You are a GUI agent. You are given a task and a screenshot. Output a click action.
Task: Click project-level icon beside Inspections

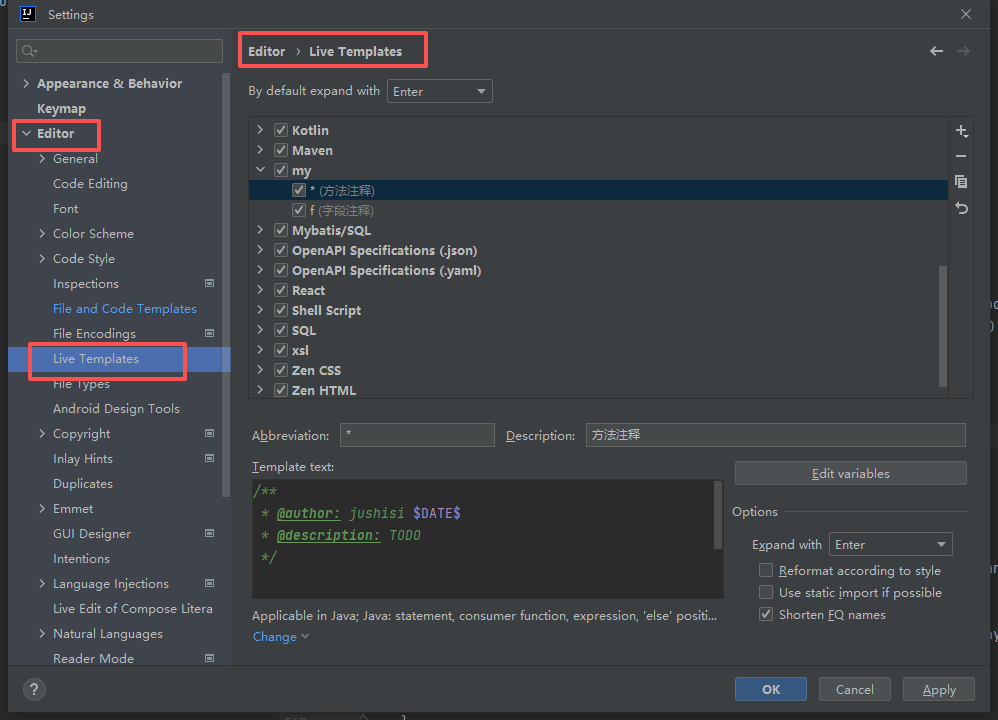209,283
